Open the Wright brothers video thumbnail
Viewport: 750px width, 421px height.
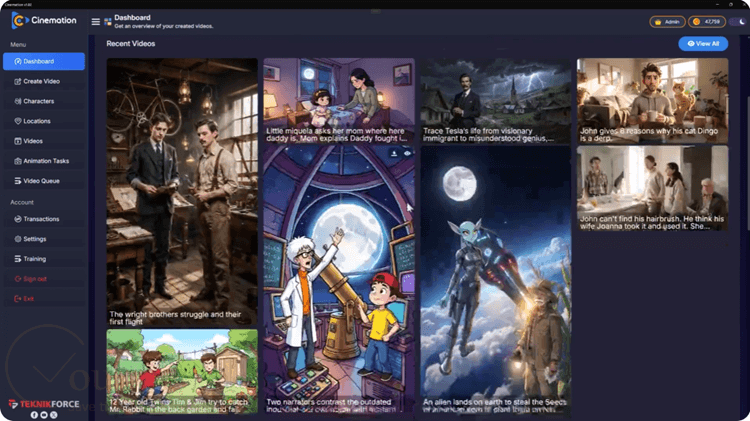pyautogui.click(x=182, y=192)
